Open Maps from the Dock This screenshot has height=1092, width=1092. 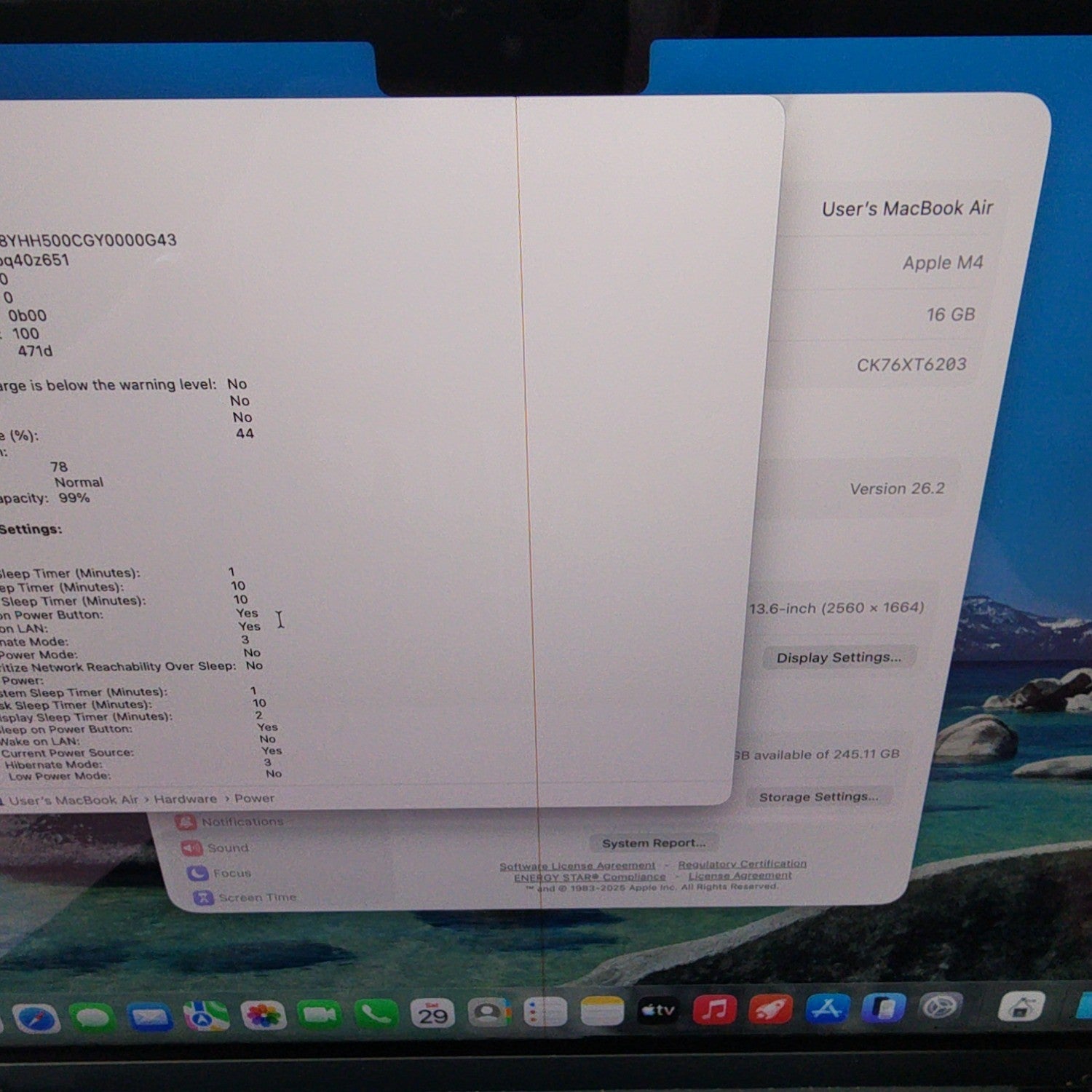[206, 1016]
